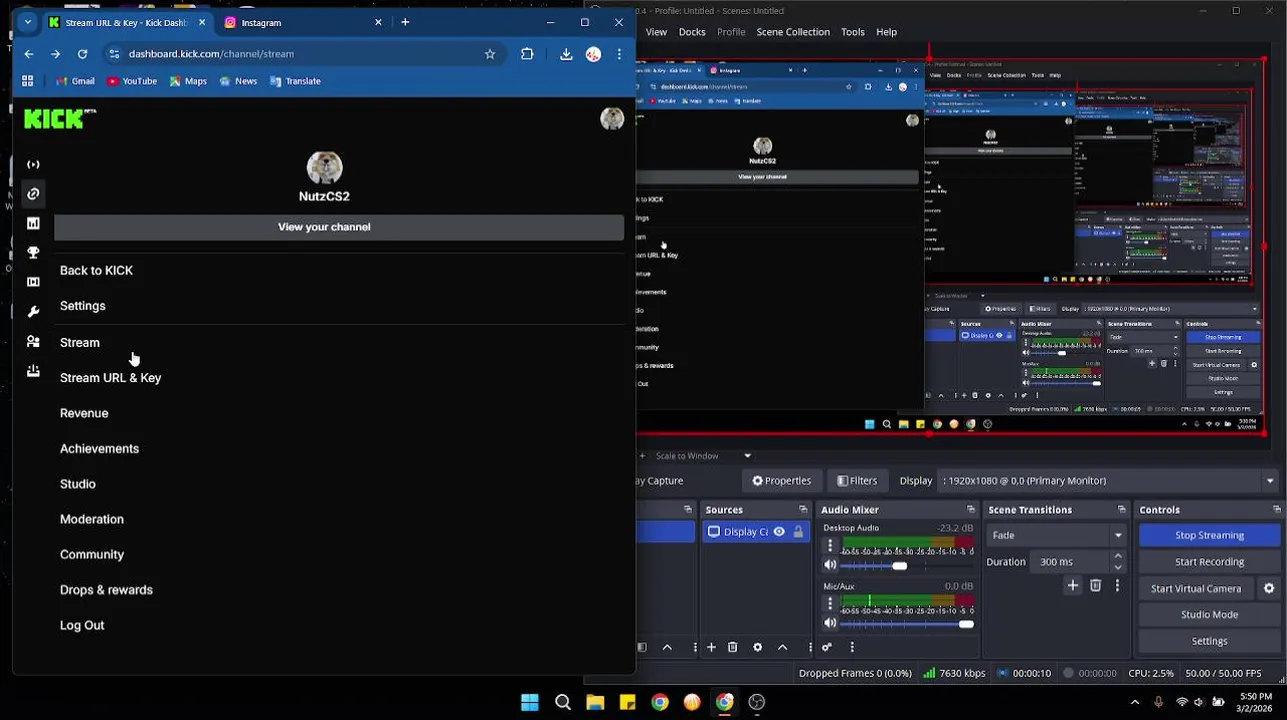
Task: Mute Mic/Aux speaker in Audio Mixer
Action: 830,624
